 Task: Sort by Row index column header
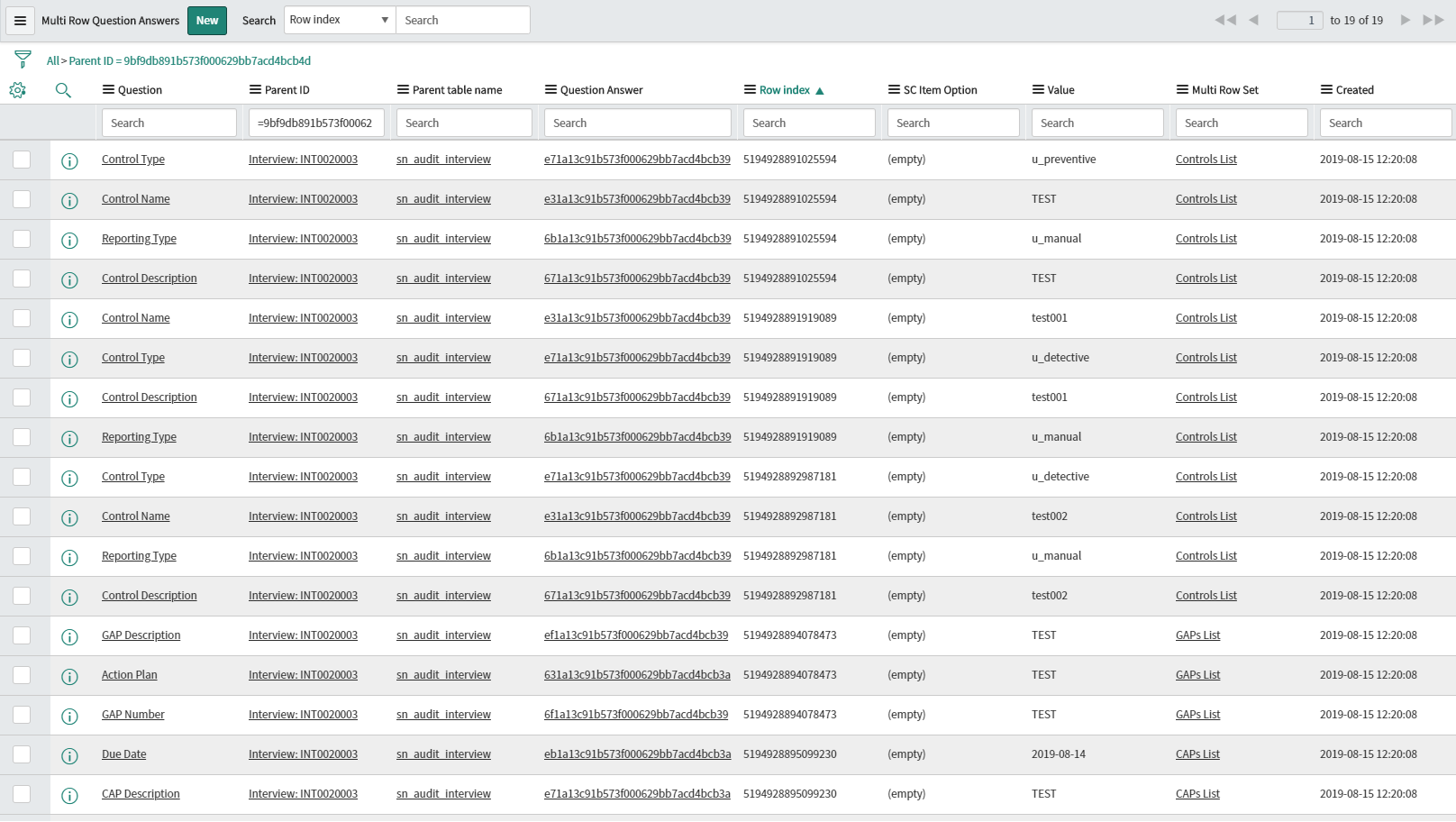click(785, 90)
